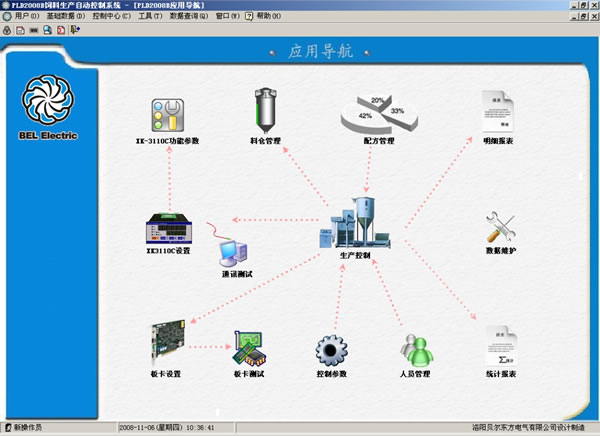The height and width of the screenshot is (436, 600).
Task: Open the 帮助(H) menu
Action: (x=269, y=16)
